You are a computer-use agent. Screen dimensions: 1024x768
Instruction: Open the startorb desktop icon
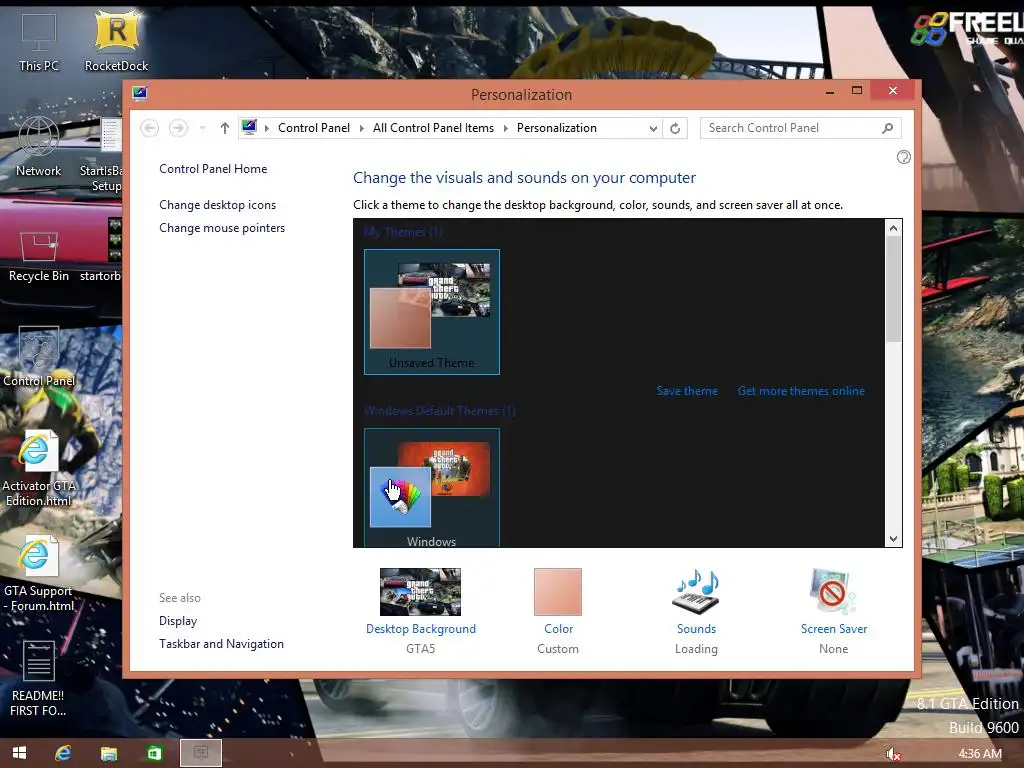104,251
